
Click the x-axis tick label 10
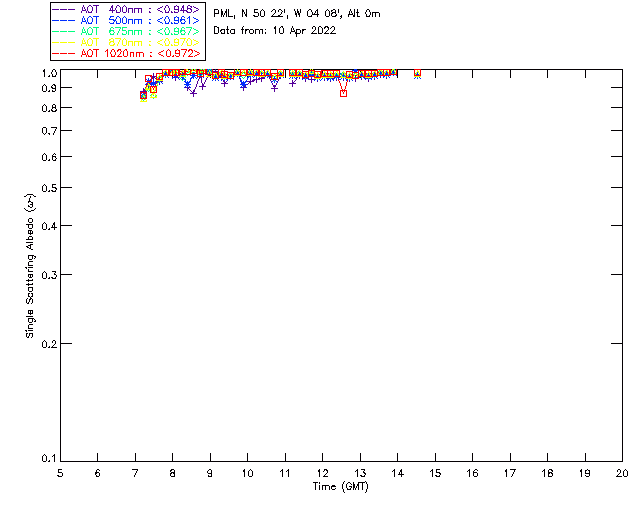tap(247, 473)
